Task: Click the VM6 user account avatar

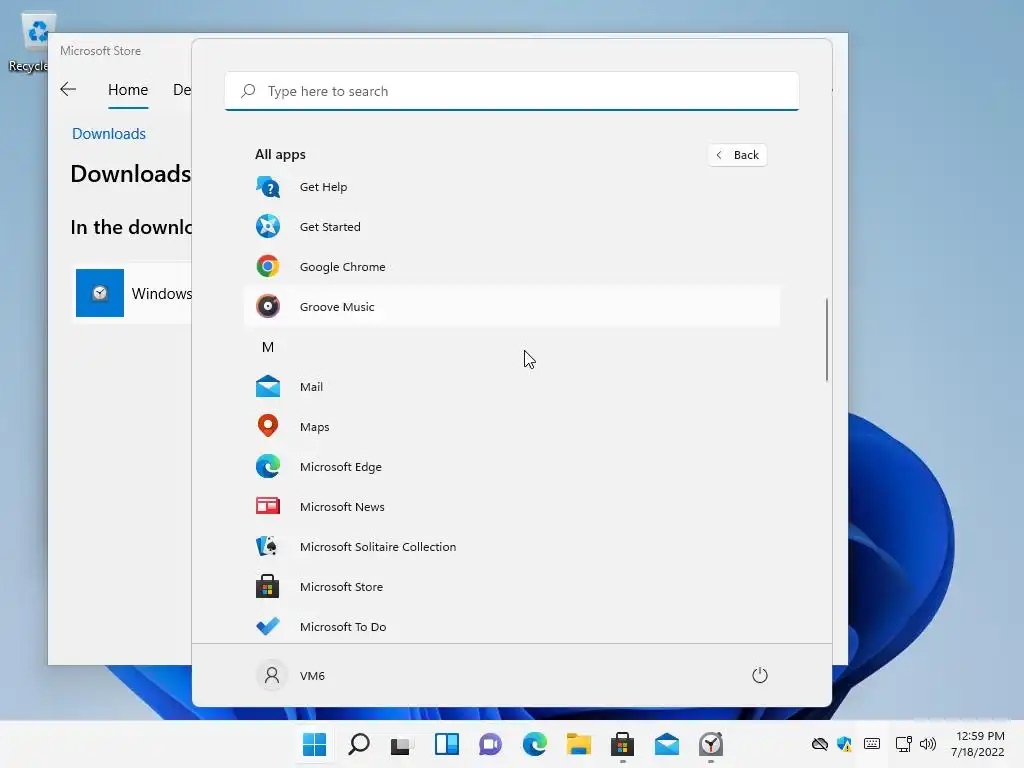Action: (x=272, y=675)
